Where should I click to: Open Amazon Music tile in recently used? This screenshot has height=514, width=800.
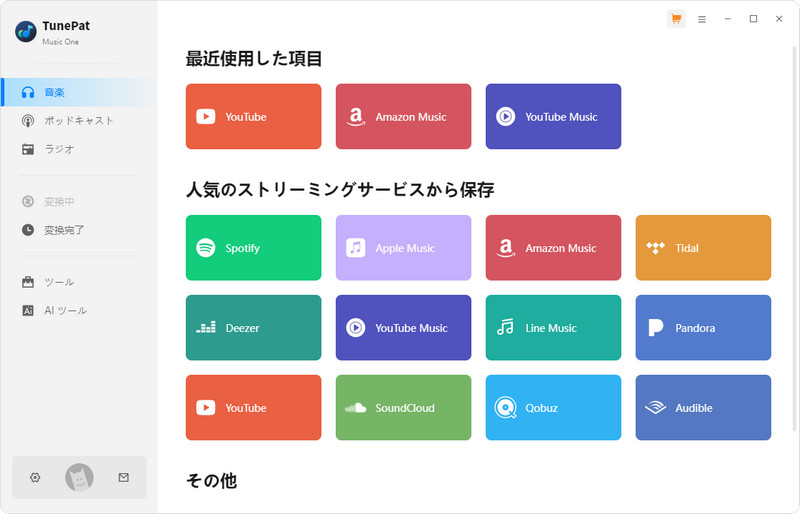point(404,116)
